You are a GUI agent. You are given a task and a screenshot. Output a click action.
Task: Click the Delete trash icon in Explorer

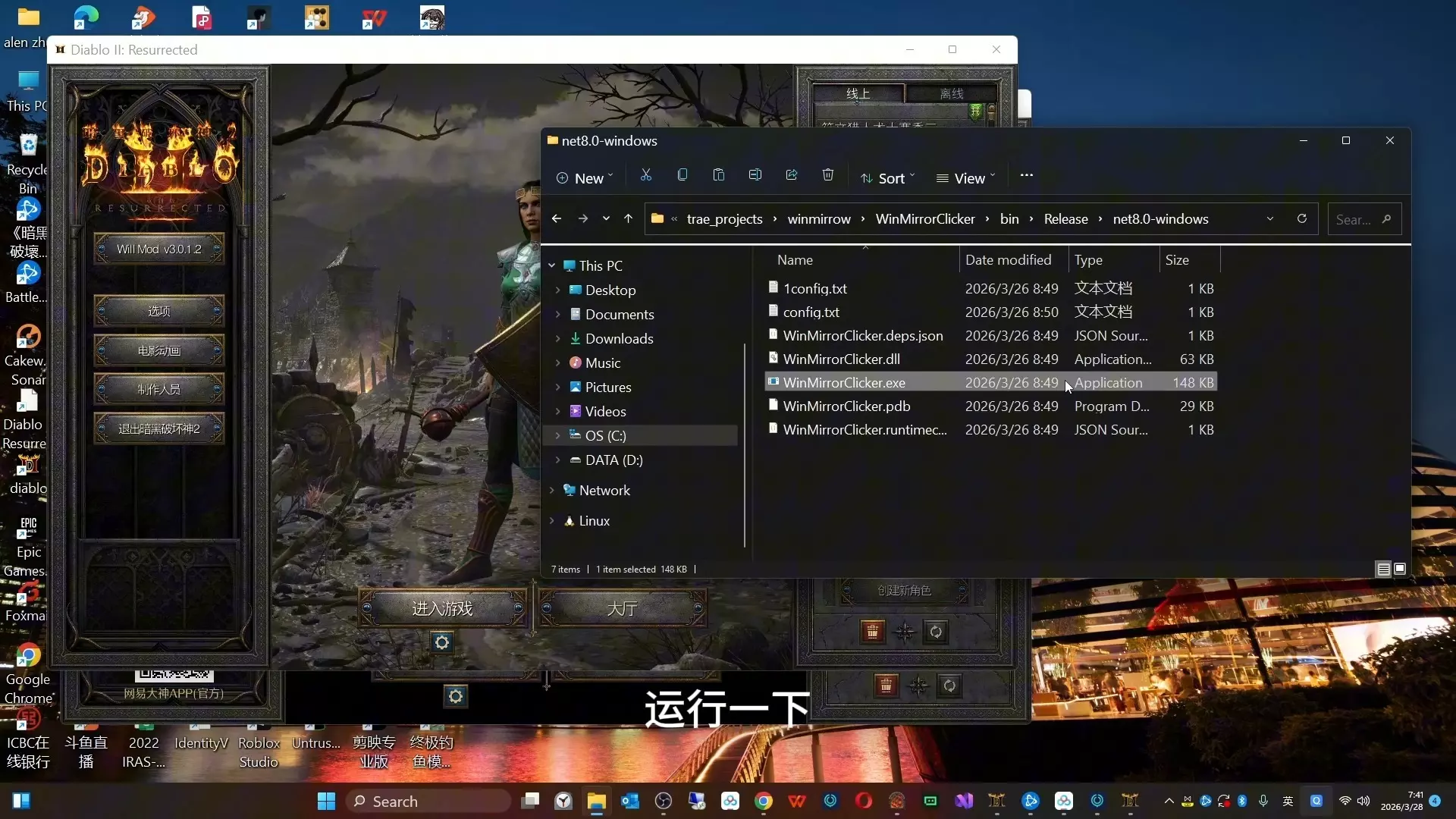pos(828,176)
